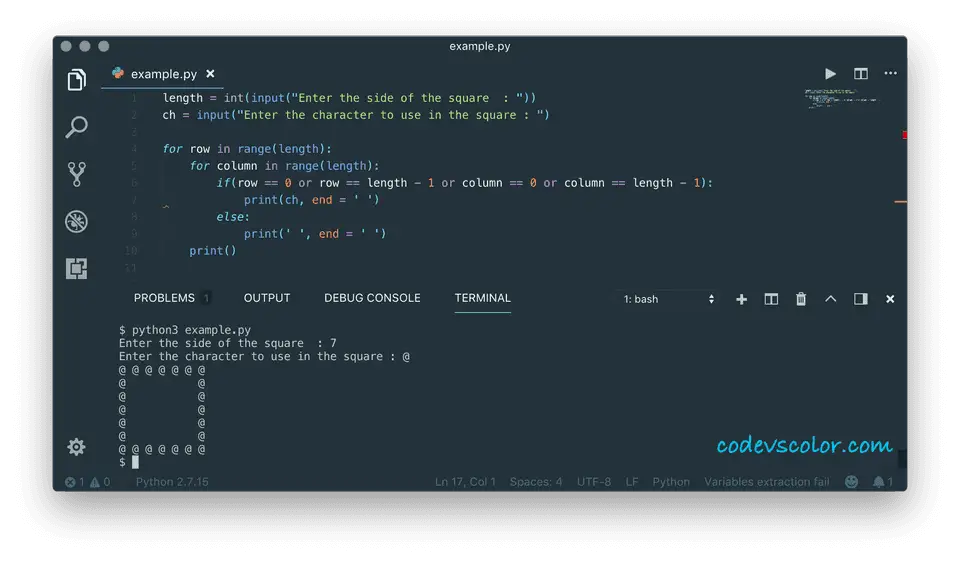Viewport: 960px width, 561px height.
Task: Click the 'for row in range(length)' line
Action: (247, 149)
